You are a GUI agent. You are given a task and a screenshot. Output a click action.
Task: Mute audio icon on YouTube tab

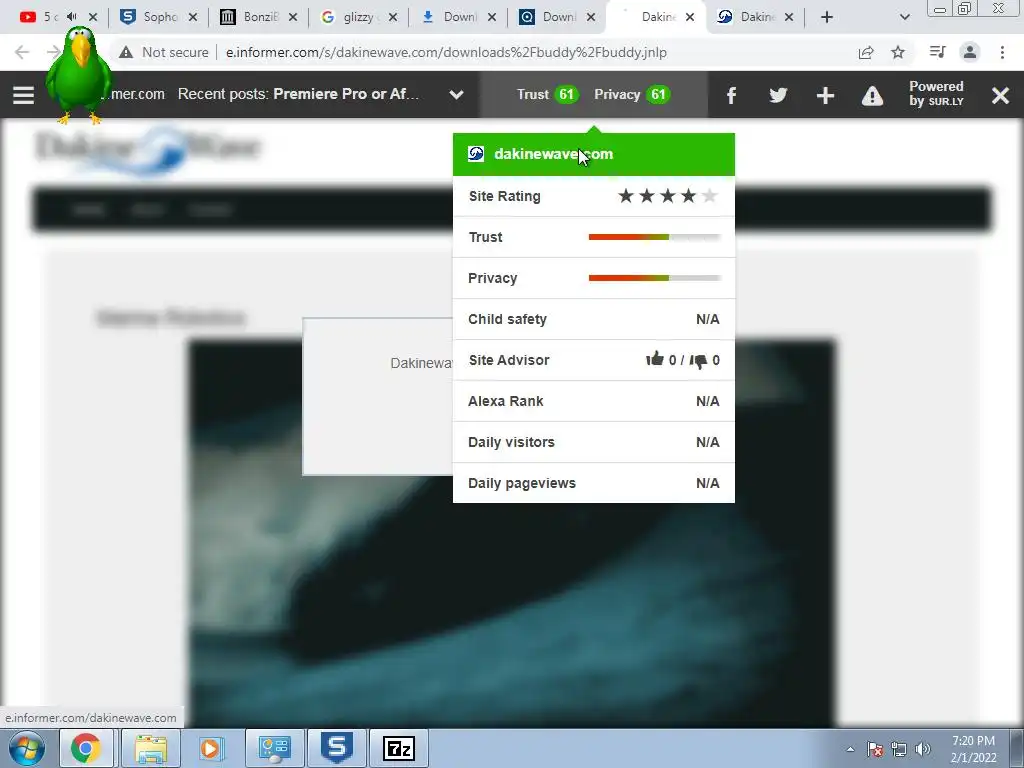point(72,17)
